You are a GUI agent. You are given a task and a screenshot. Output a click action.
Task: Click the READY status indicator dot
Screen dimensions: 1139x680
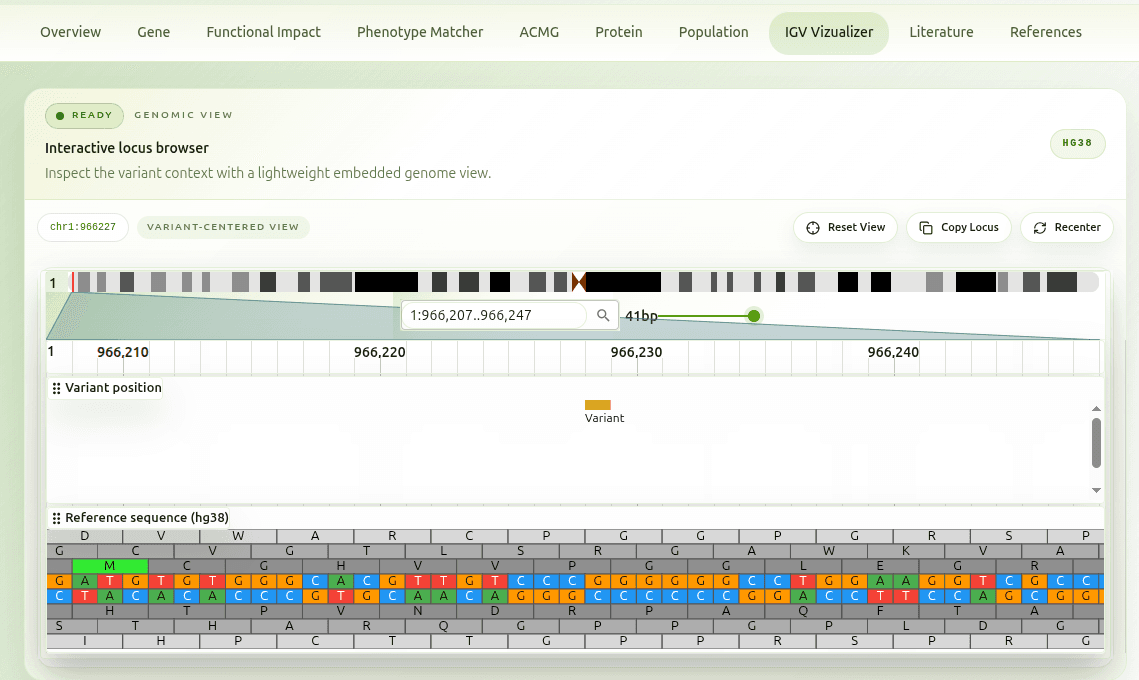coord(61,115)
